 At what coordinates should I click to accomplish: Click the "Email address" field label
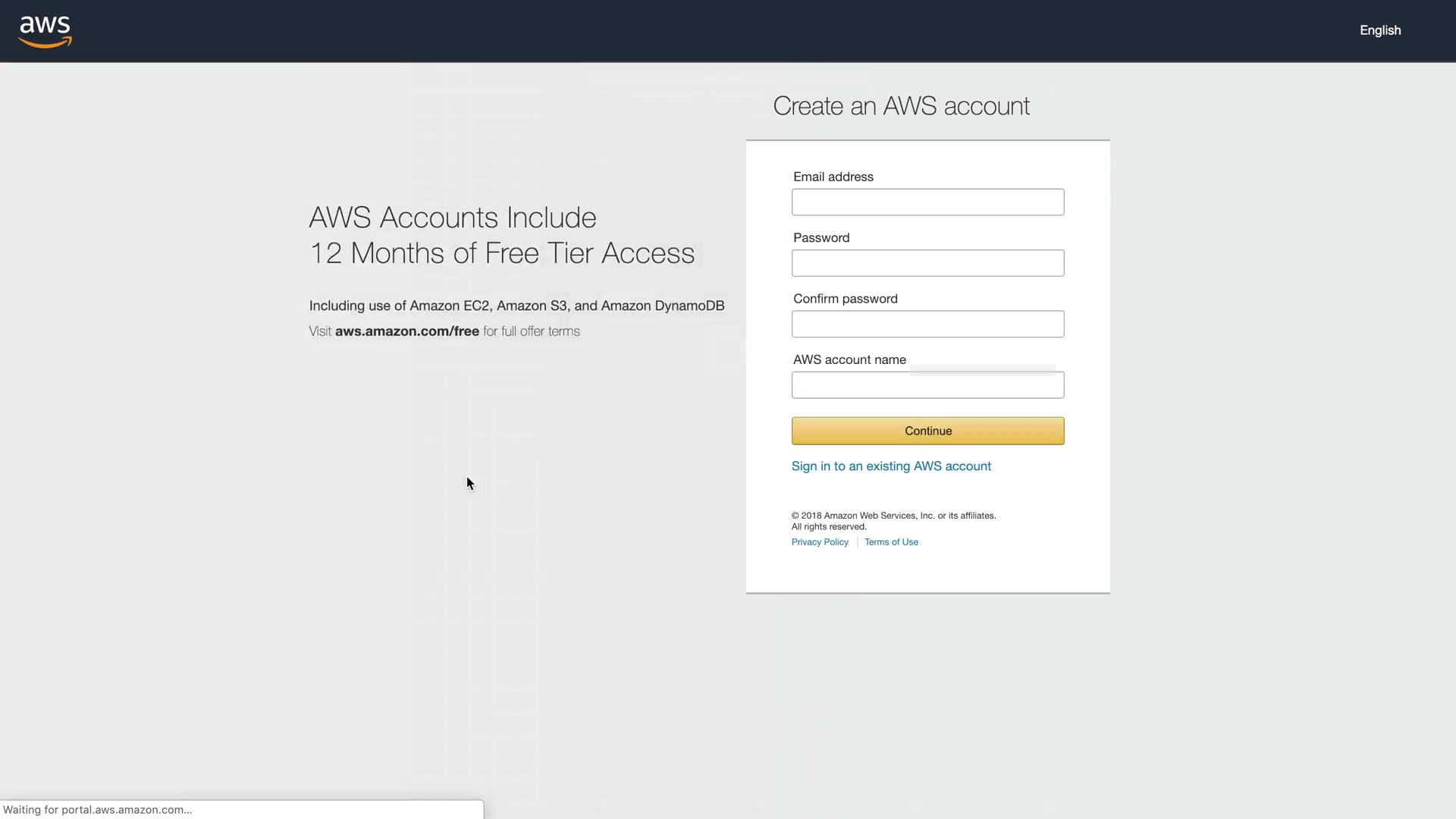coord(833,177)
